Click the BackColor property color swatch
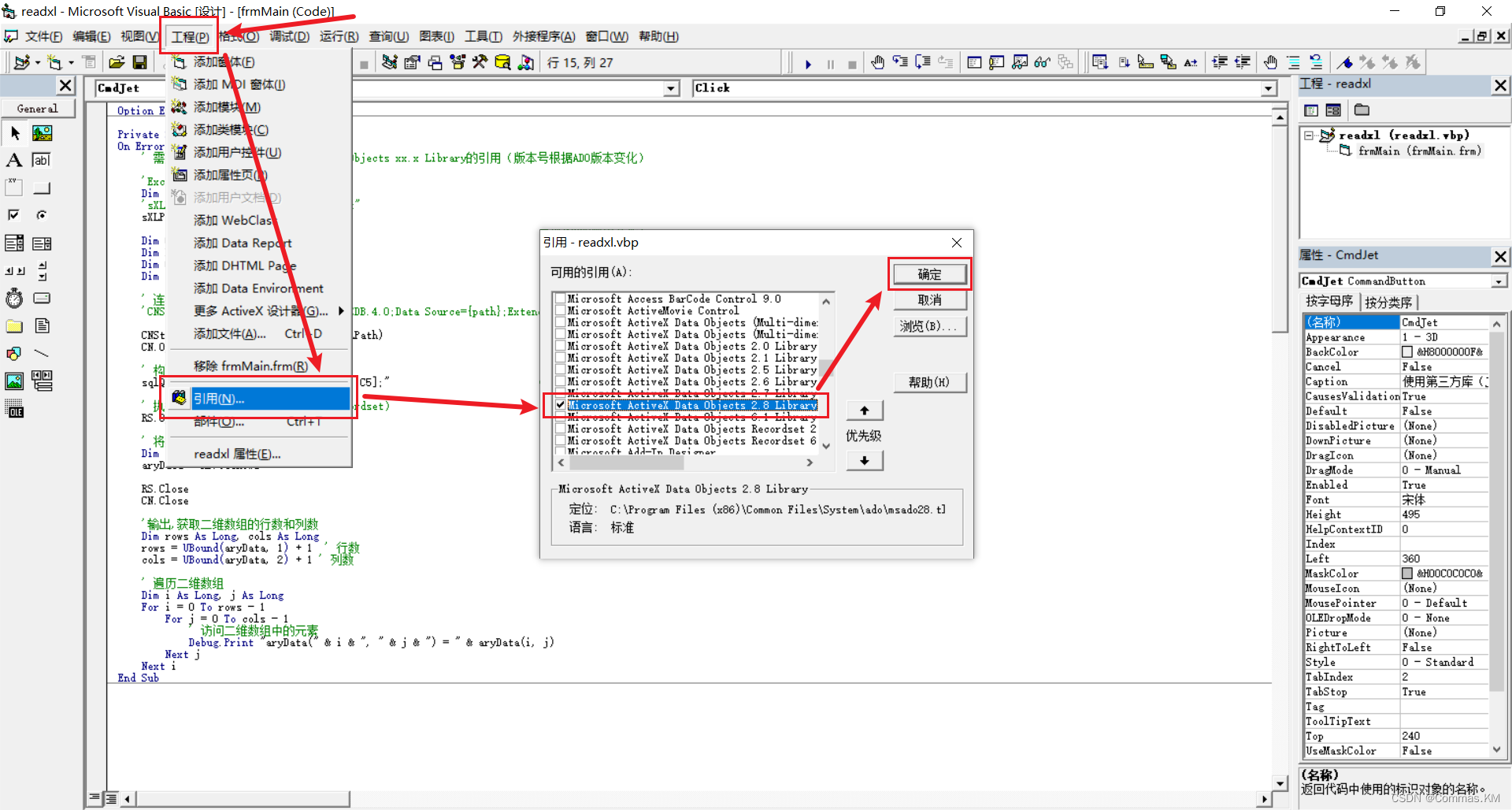This screenshot has width=1512, height=810. (x=1407, y=352)
